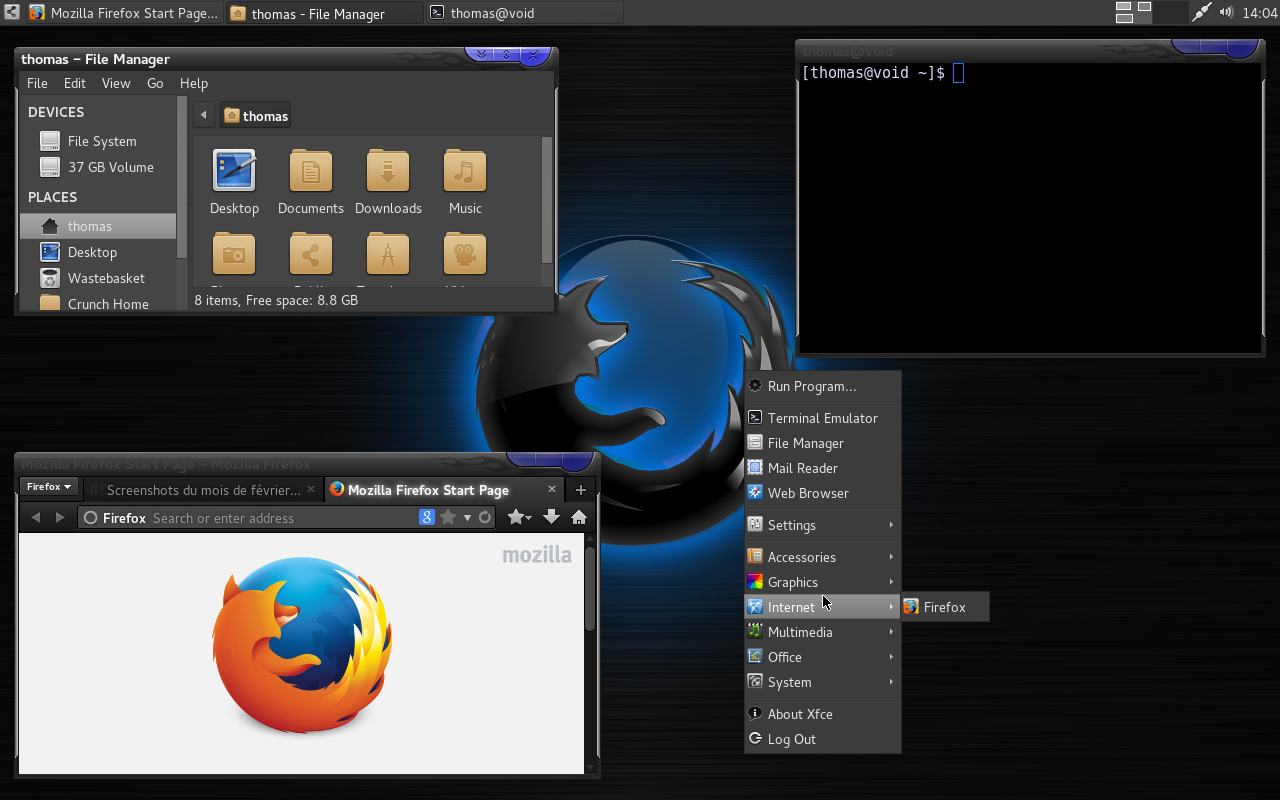The image size is (1280, 800).
Task: Open a new tab with the plus button
Action: [580, 490]
